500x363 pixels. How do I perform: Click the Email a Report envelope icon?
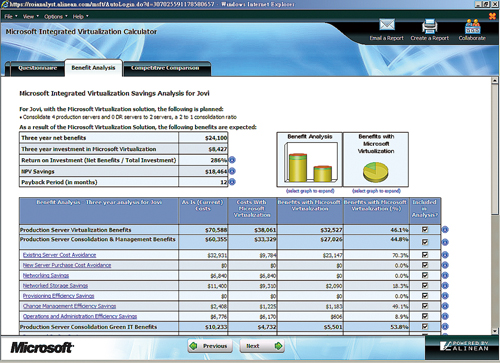pos(387,25)
